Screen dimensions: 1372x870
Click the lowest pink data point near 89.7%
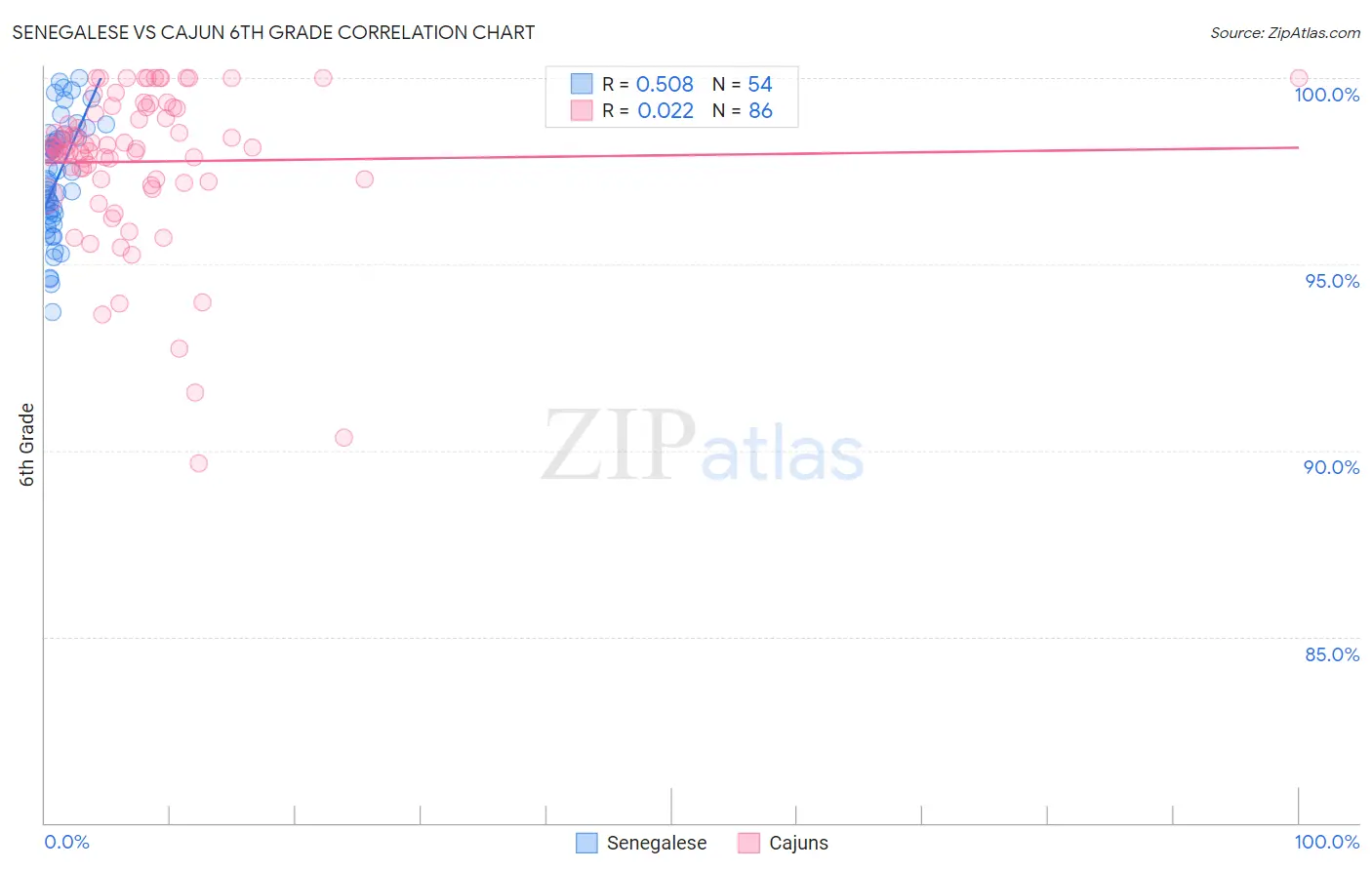(x=198, y=463)
